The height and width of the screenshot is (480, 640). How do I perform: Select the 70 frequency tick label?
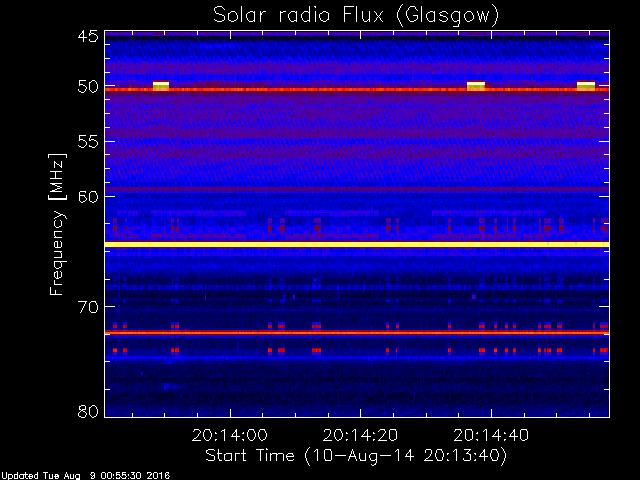point(88,307)
